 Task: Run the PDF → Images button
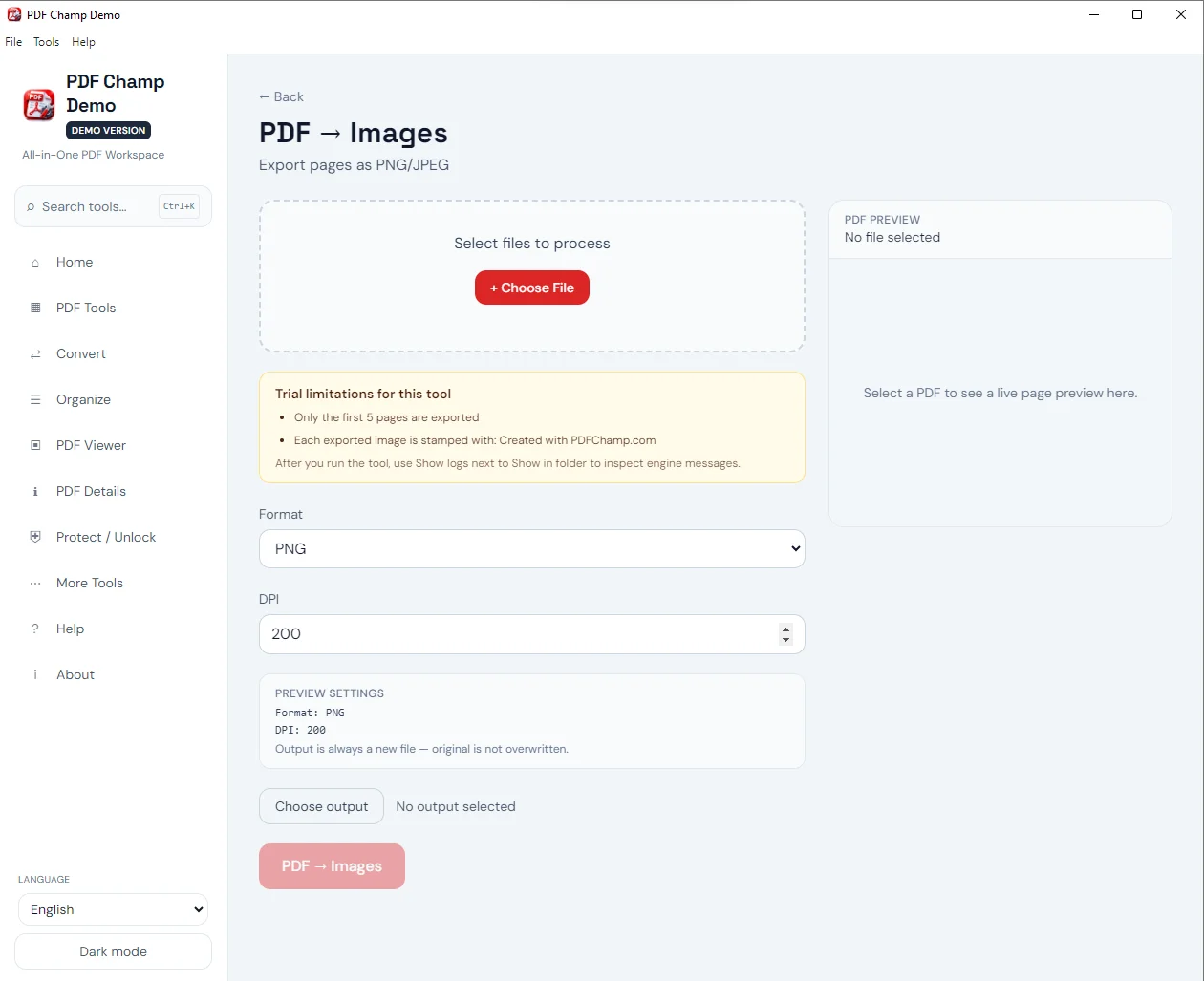tap(332, 866)
